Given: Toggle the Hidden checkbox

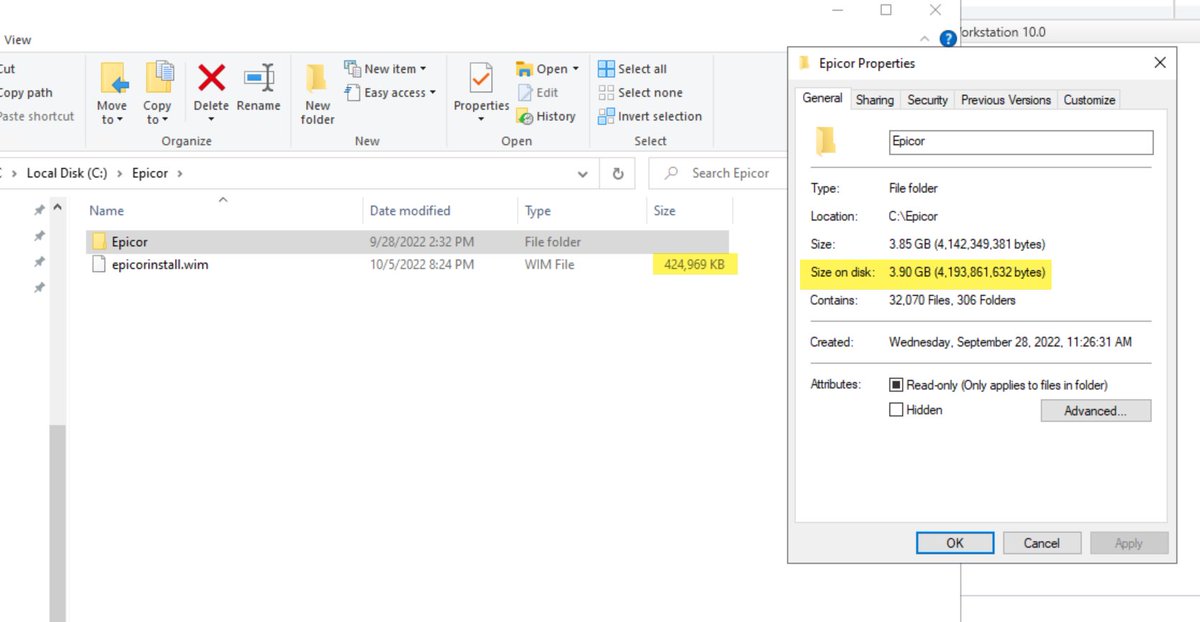Looking at the screenshot, I should [x=896, y=410].
